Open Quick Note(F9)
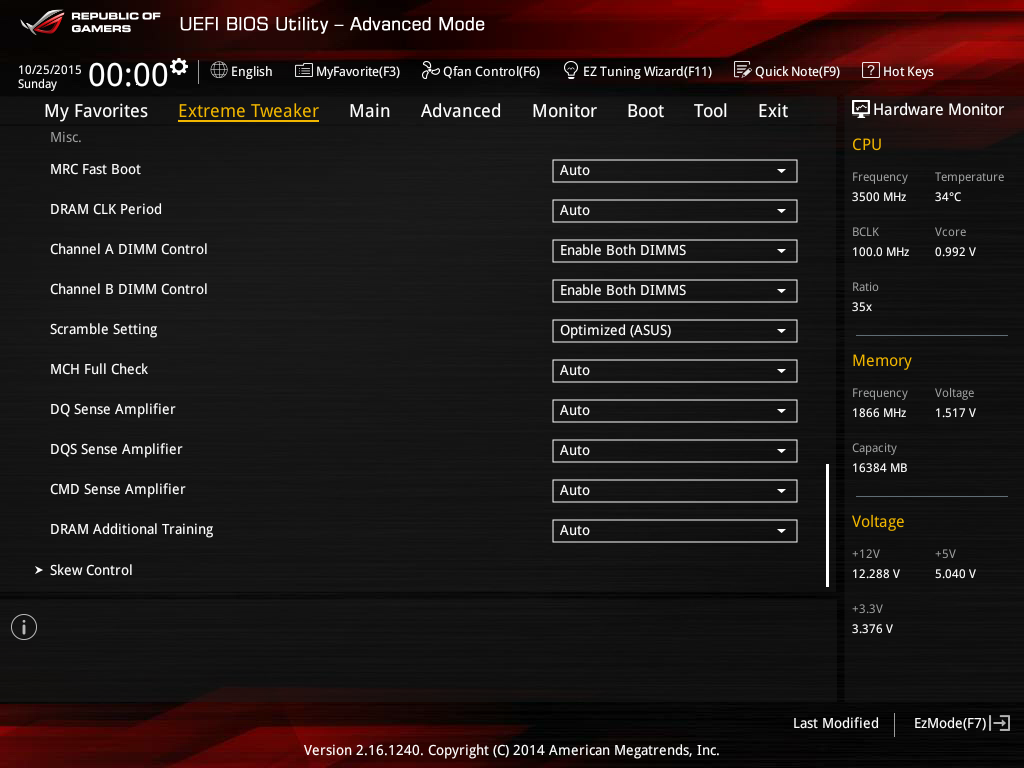This screenshot has height=768, width=1024. coord(787,71)
